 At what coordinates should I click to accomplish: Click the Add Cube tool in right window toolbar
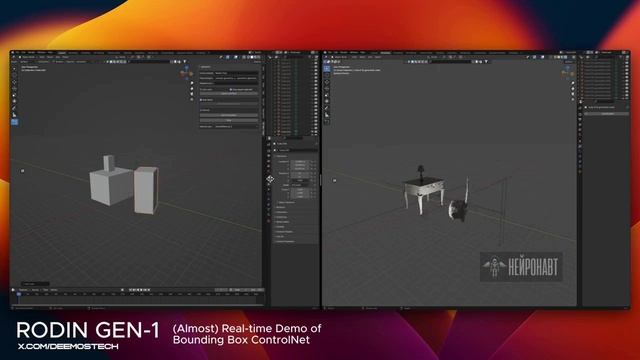(327, 122)
